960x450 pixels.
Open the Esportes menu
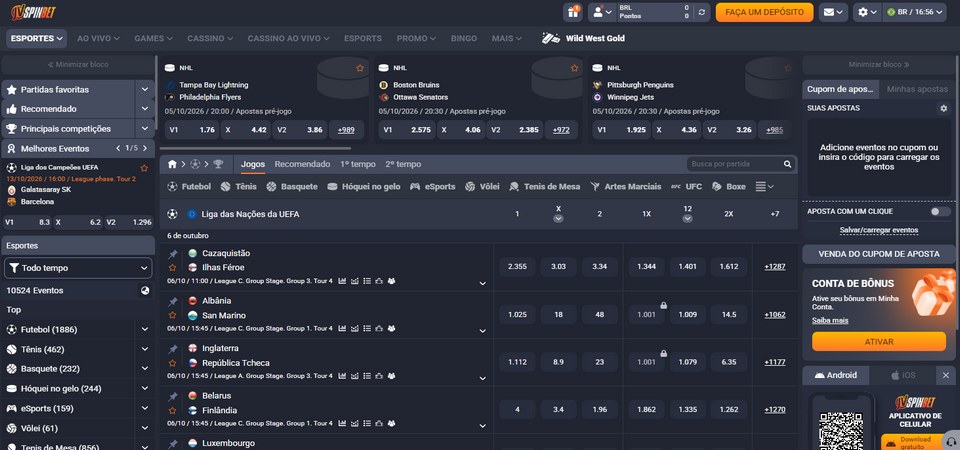point(37,39)
